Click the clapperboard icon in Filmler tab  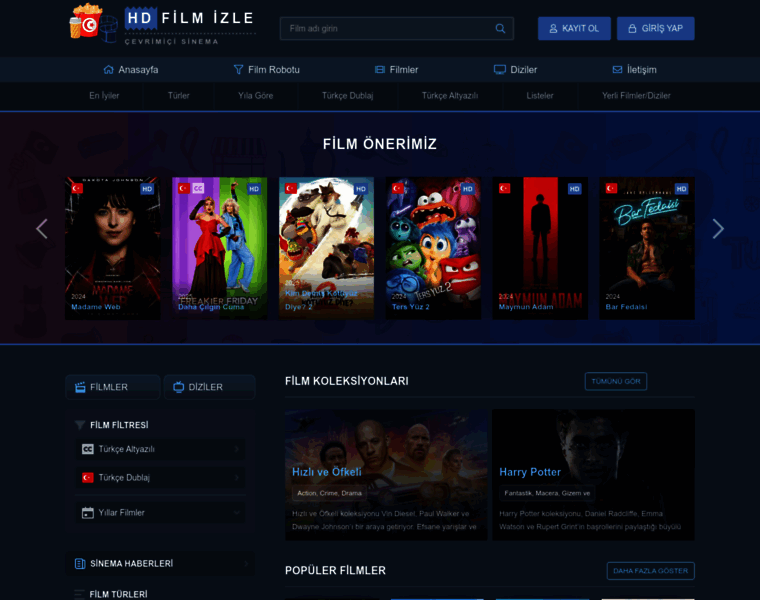80,387
